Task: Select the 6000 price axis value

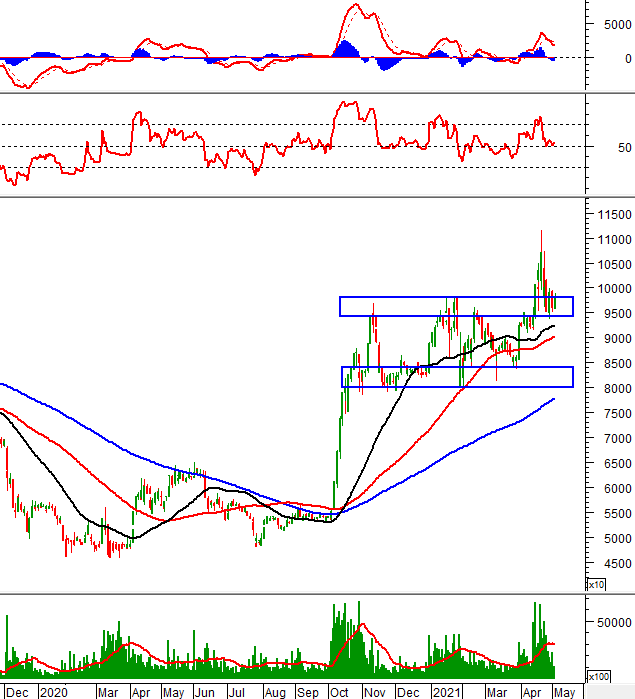Action: (618, 489)
